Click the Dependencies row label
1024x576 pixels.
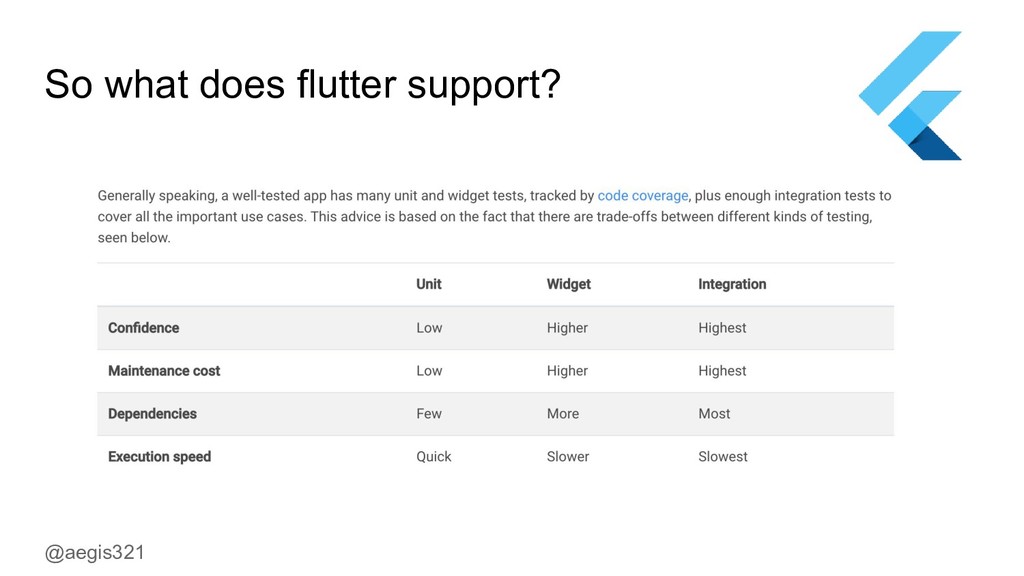(x=152, y=414)
